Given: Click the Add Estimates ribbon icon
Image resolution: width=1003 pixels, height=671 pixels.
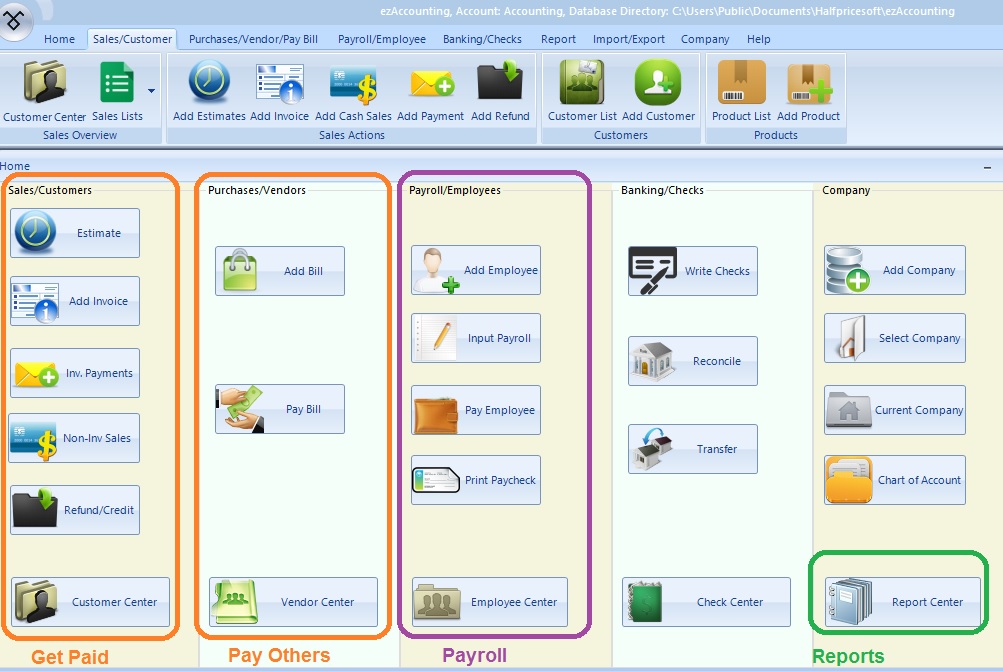Looking at the screenshot, I should [209, 84].
